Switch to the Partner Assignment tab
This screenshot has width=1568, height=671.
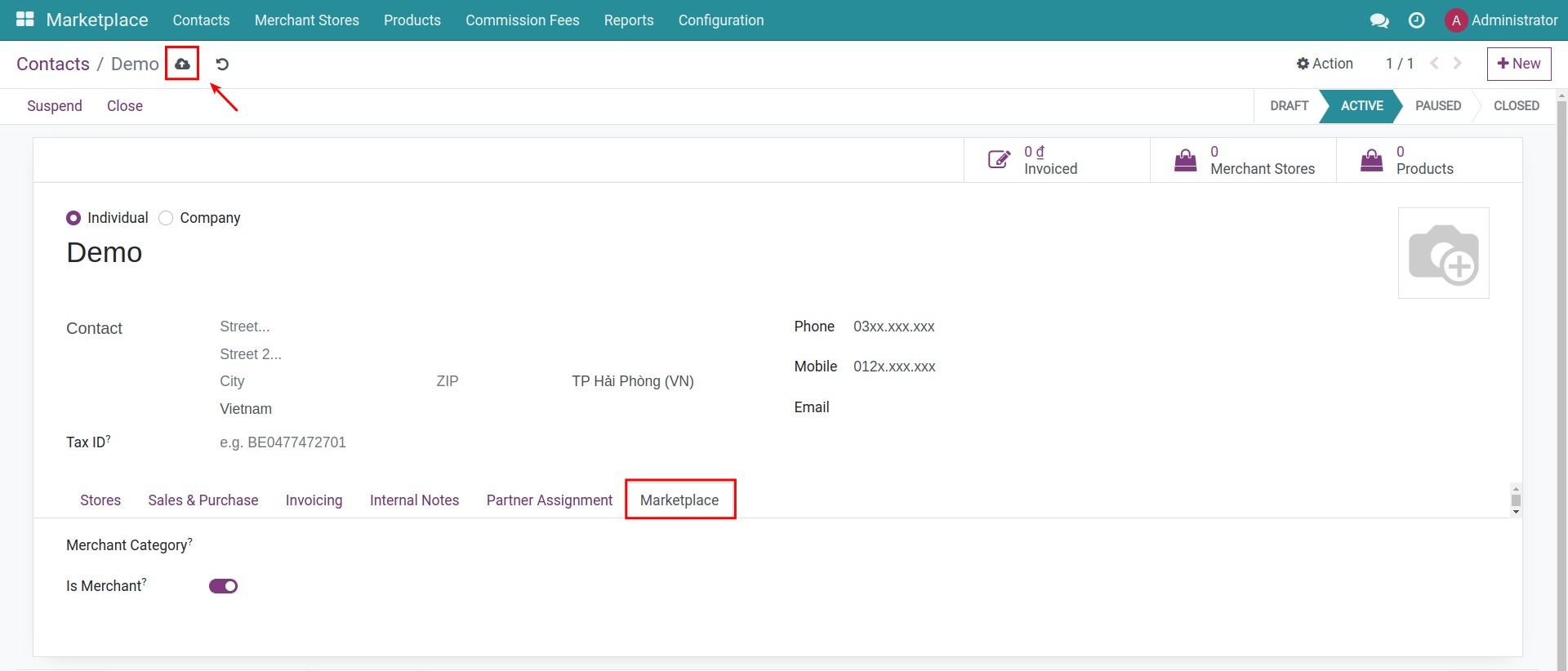(550, 500)
